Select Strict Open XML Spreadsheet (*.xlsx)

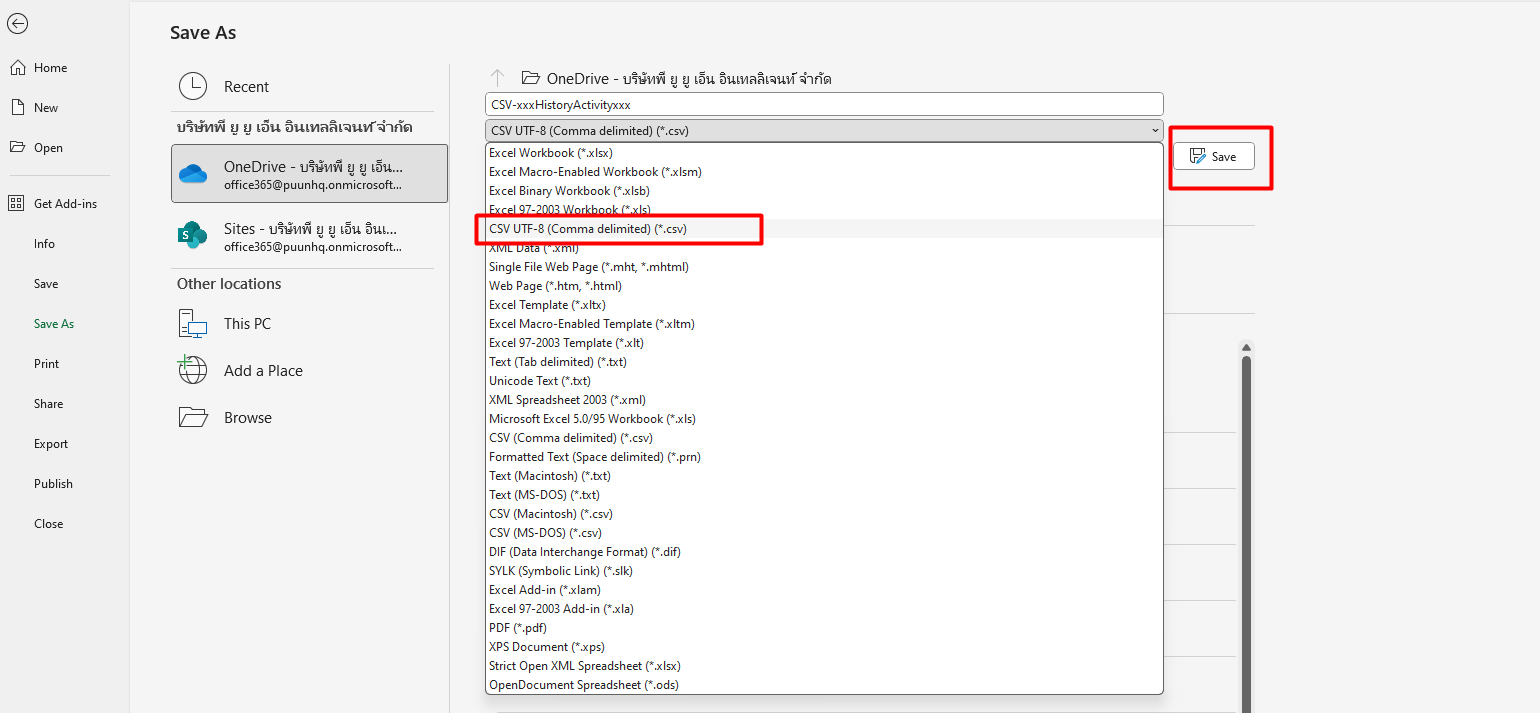[824, 666]
